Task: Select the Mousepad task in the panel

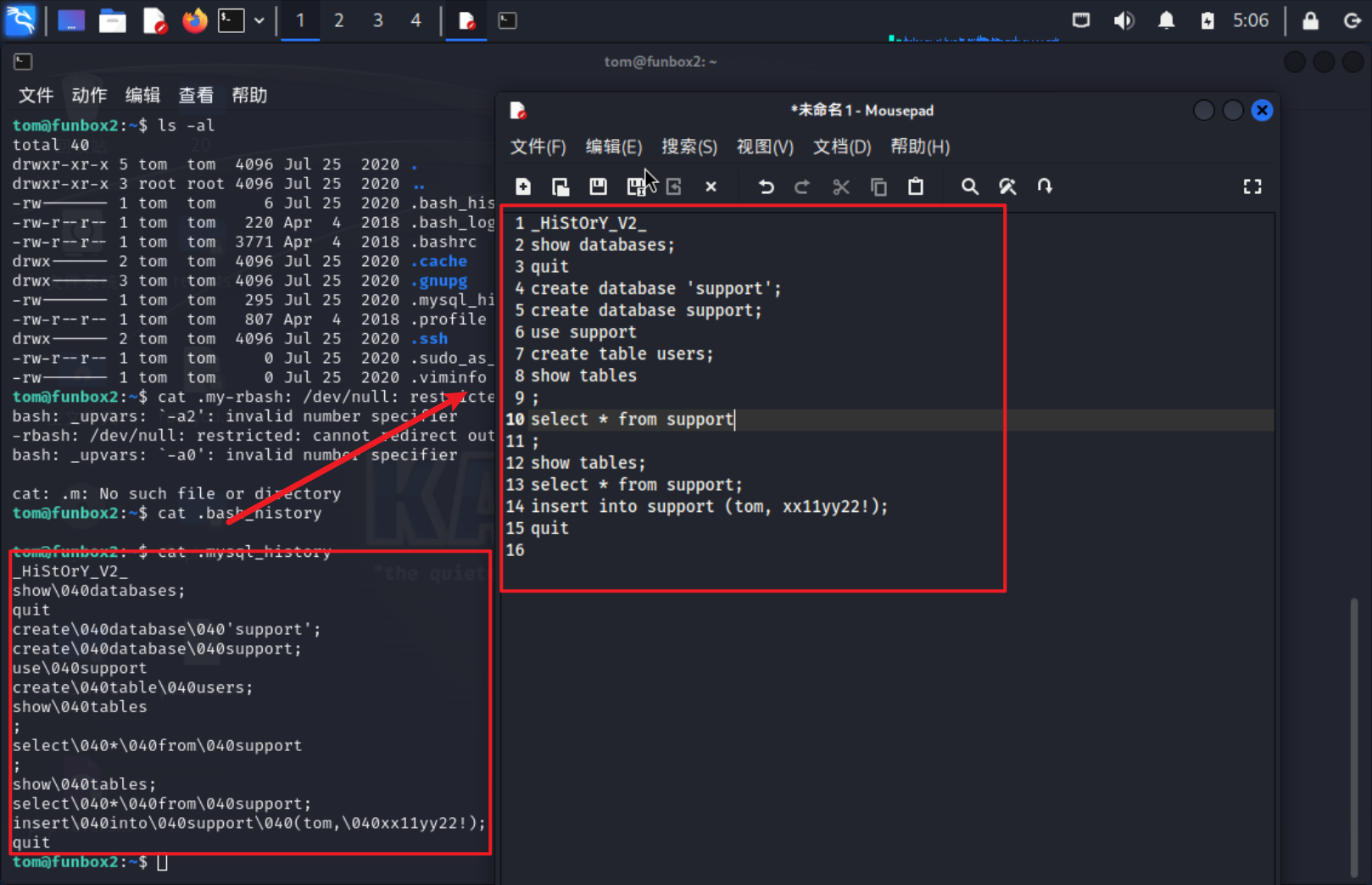Action: click(466, 20)
